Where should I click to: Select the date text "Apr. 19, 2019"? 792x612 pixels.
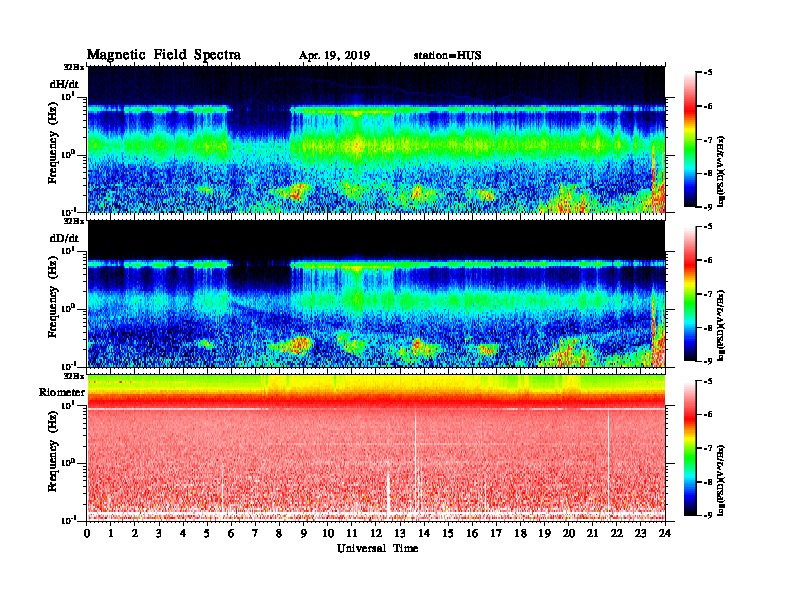click(x=334, y=56)
